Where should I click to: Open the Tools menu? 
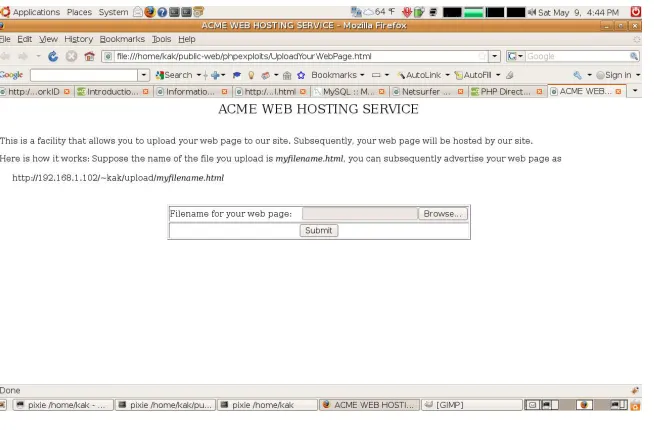(x=161, y=39)
